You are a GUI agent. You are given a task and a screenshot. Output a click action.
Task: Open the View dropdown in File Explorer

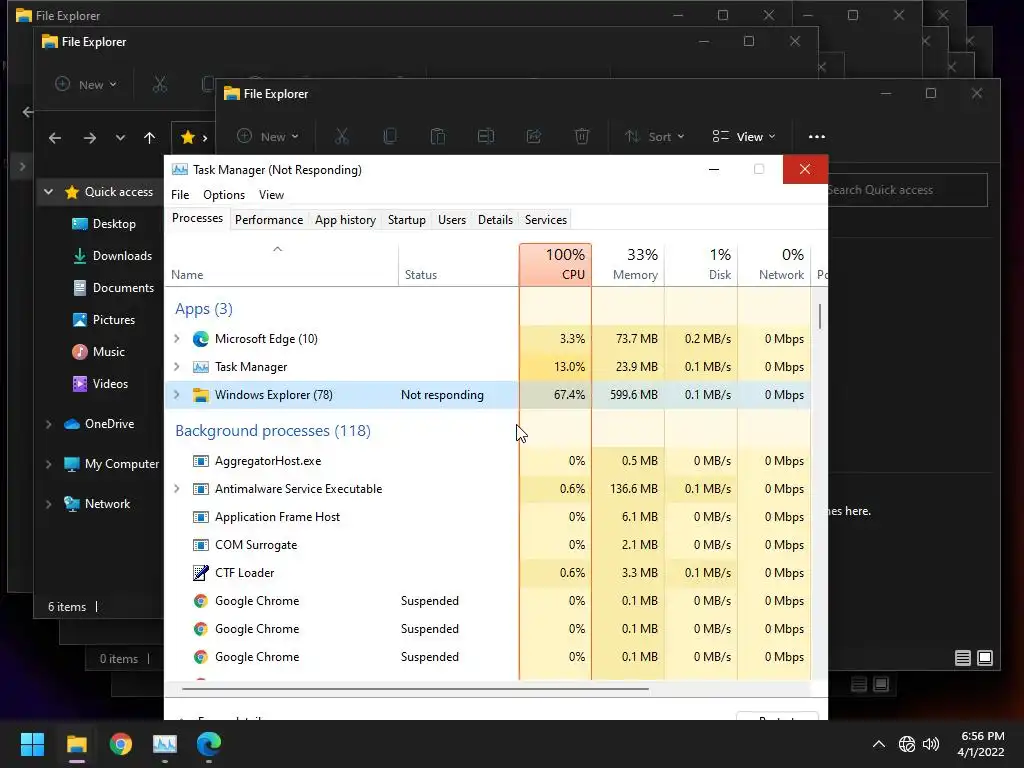tap(744, 136)
